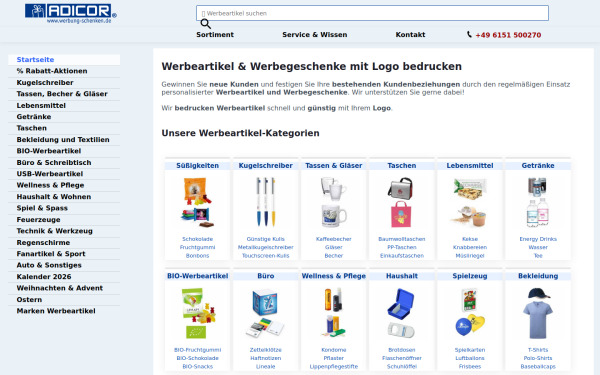Select Weihnachten & Advent sidebar entry
The height and width of the screenshot is (375, 600).
(x=64, y=288)
